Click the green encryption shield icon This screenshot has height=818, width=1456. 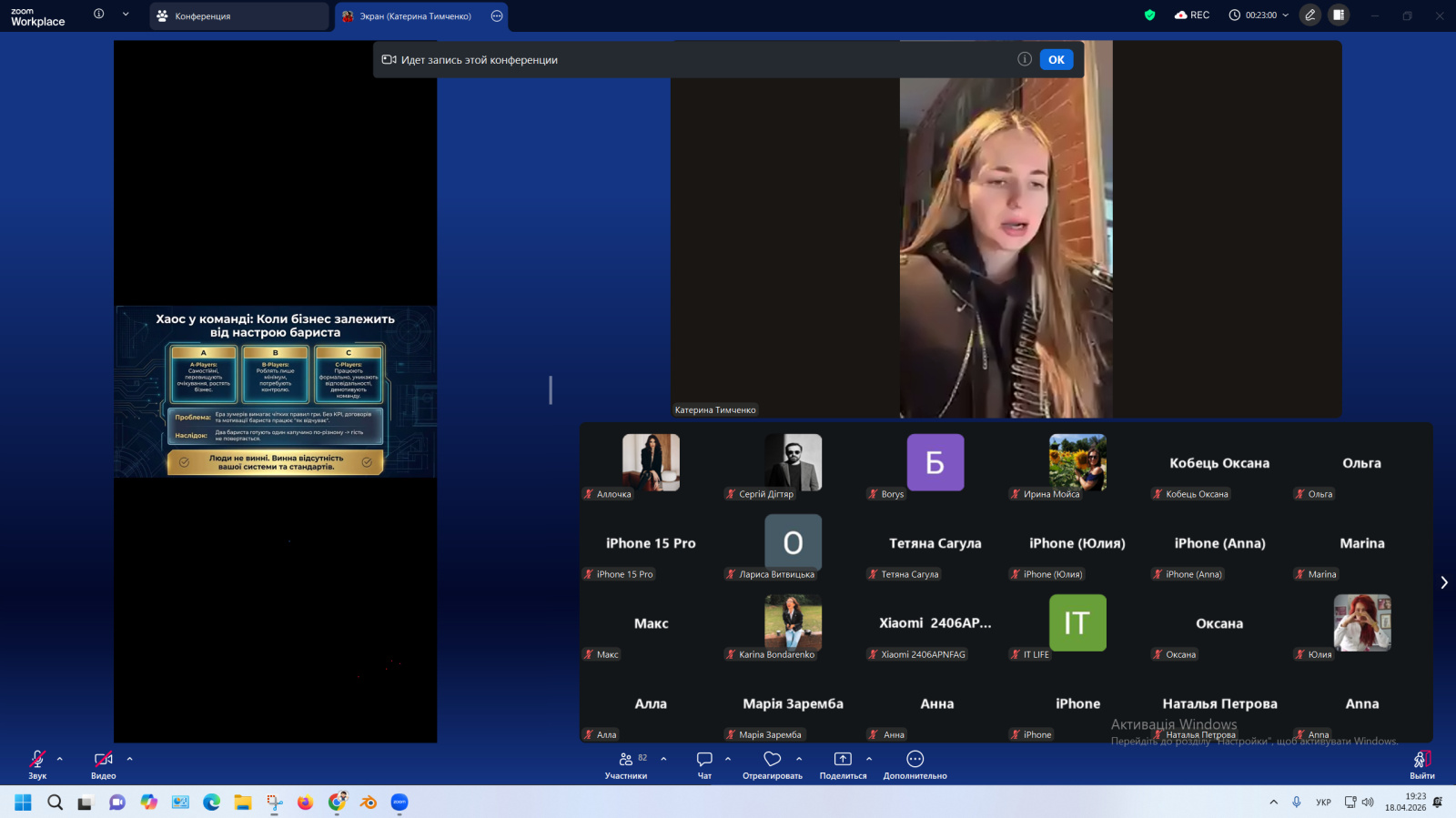coord(1149,15)
